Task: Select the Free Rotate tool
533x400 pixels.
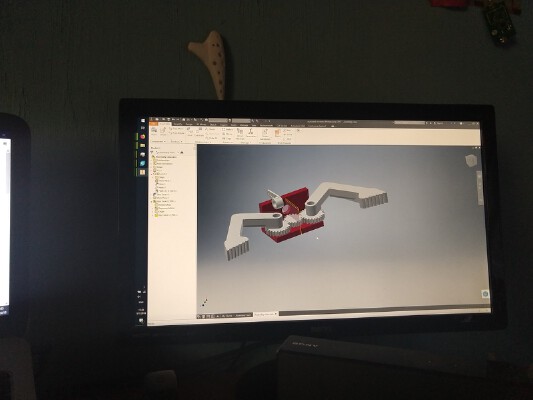Action: pyautogui.click(x=176, y=133)
